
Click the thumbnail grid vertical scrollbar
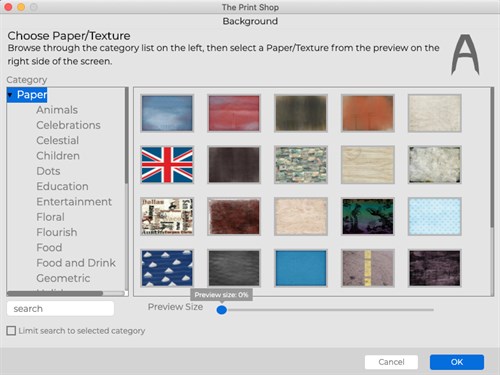tap(492, 158)
